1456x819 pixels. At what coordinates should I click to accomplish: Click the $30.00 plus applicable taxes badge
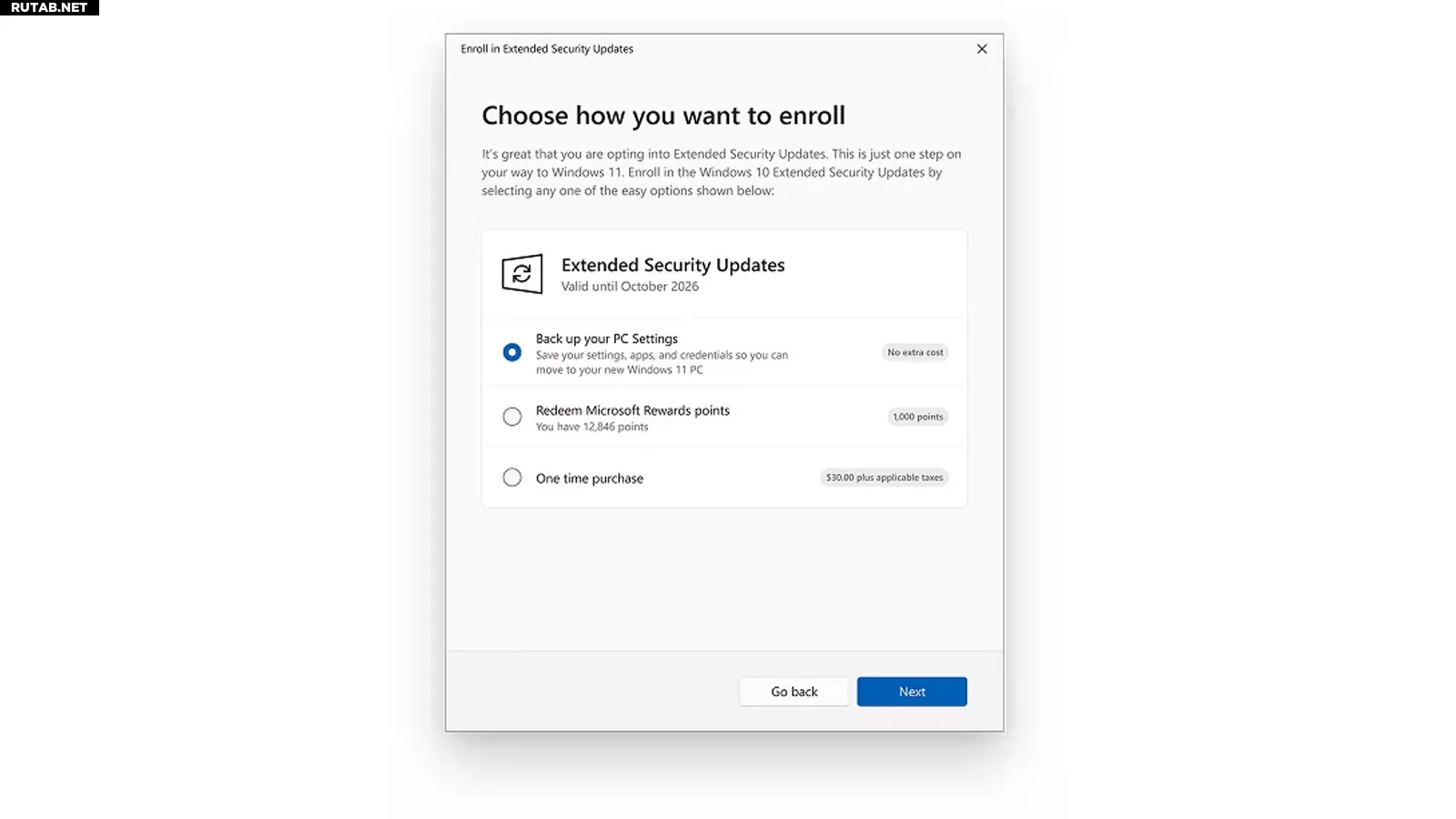[885, 478]
